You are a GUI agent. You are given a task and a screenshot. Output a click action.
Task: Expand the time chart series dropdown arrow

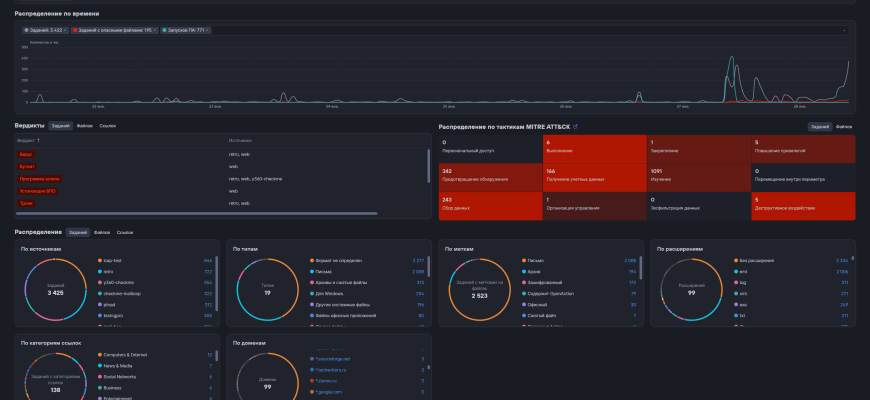(845, 30)
